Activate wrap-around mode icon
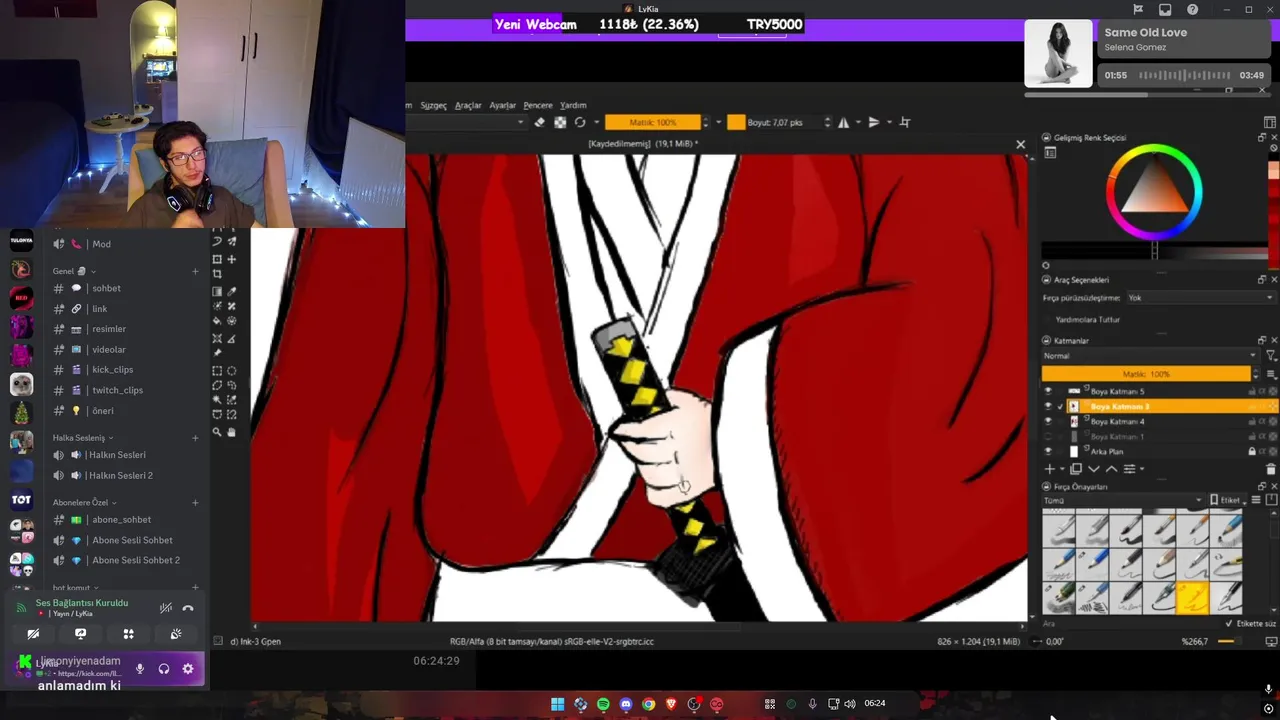The width and height of the screenshot is (1280, 720). click(905, 122)
